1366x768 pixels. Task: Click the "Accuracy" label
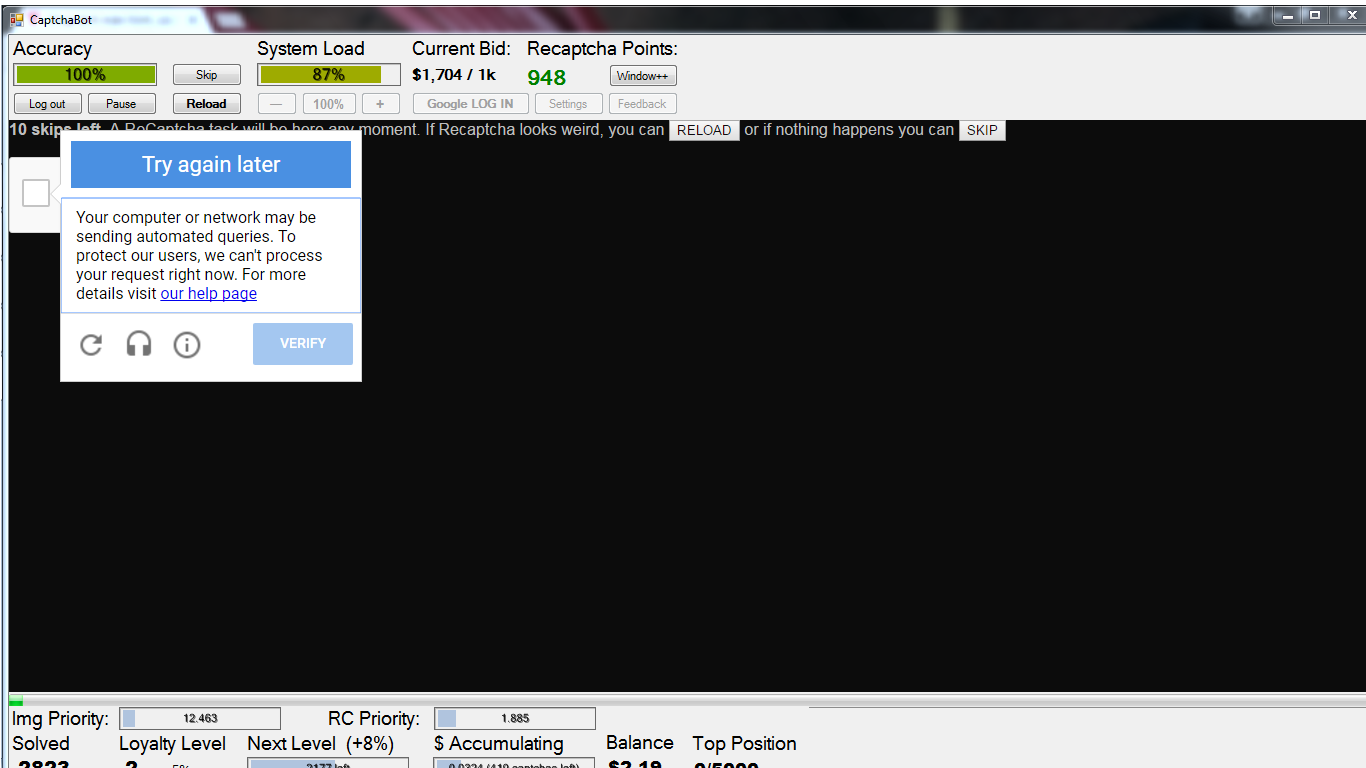coord(52,49)
